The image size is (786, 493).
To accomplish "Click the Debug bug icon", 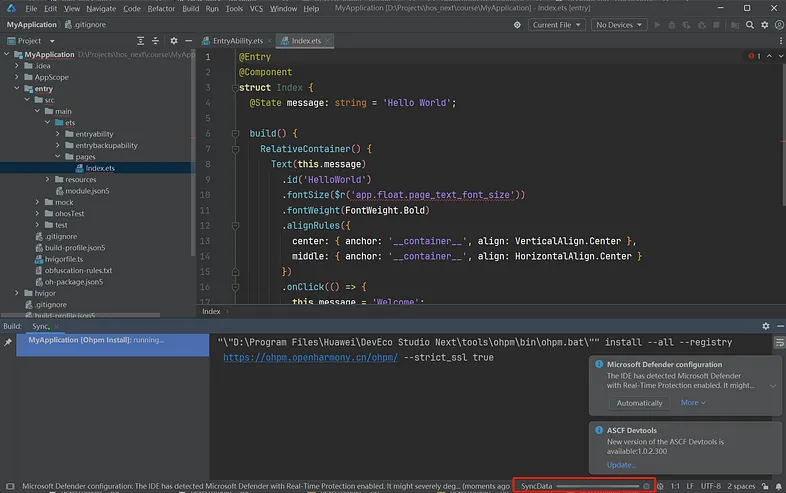I will [672, 25].
